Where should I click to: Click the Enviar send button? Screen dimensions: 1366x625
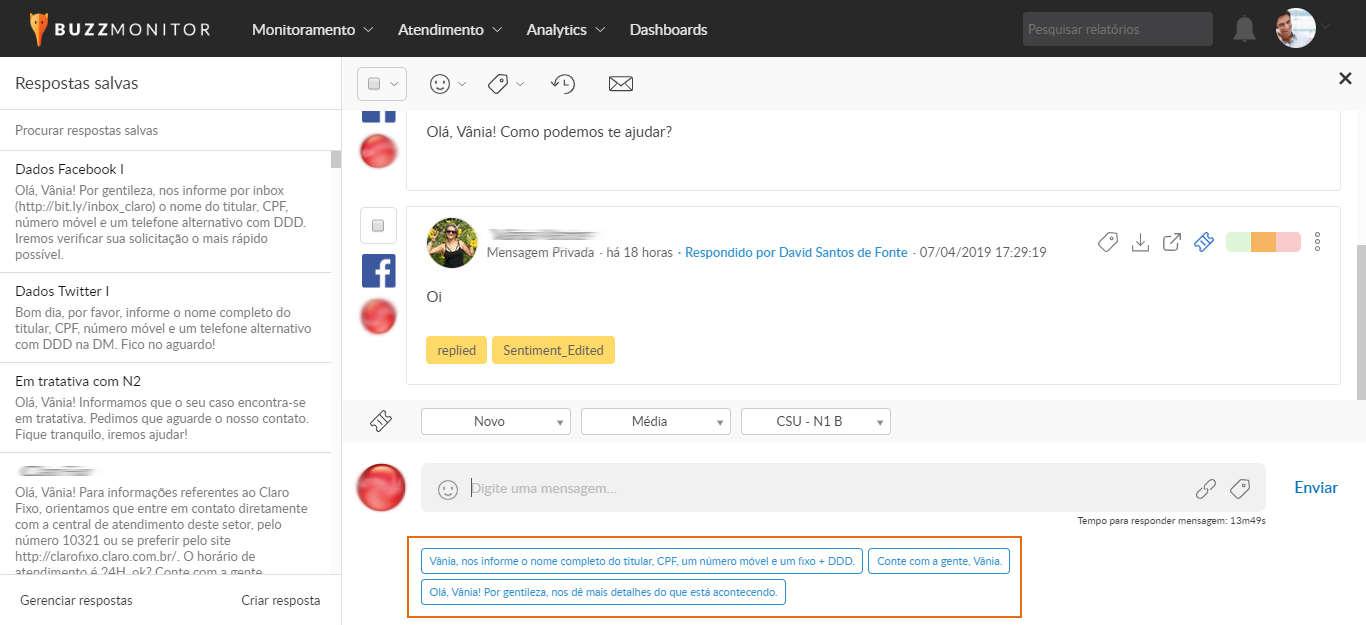point(1315,488)
